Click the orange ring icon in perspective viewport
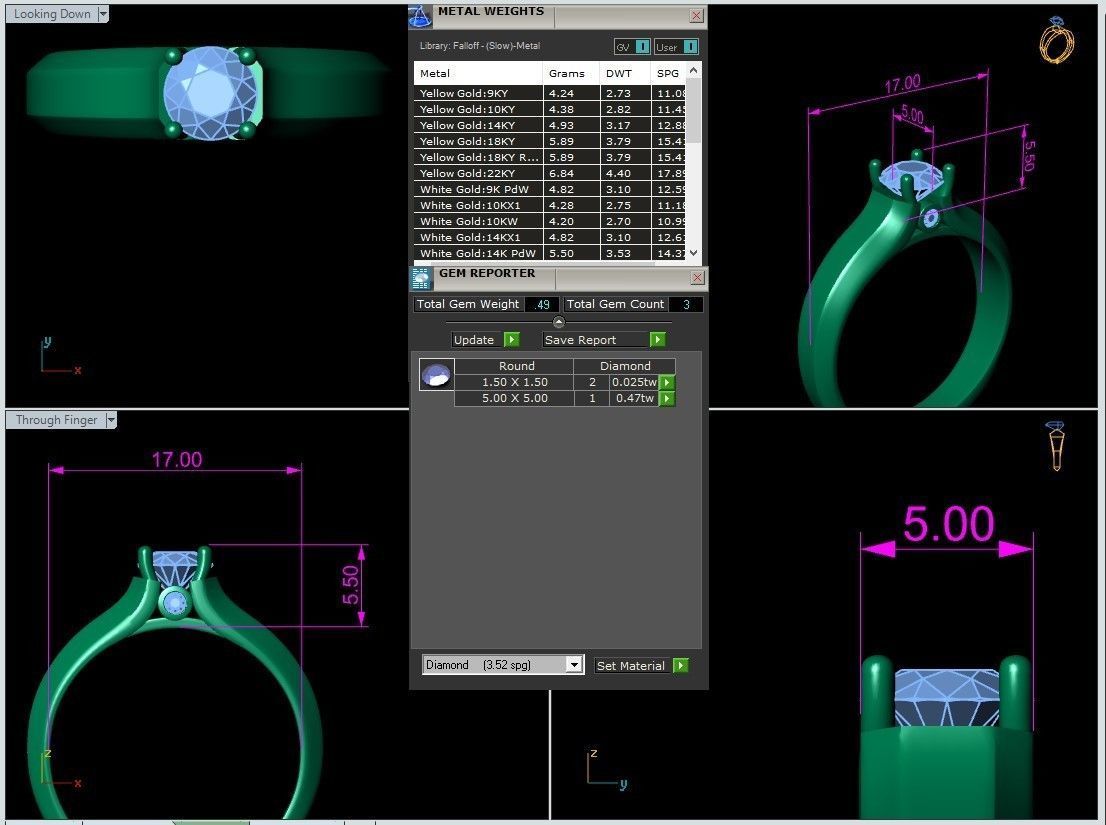1106x825 pixels. click(x=1056, y=40)
